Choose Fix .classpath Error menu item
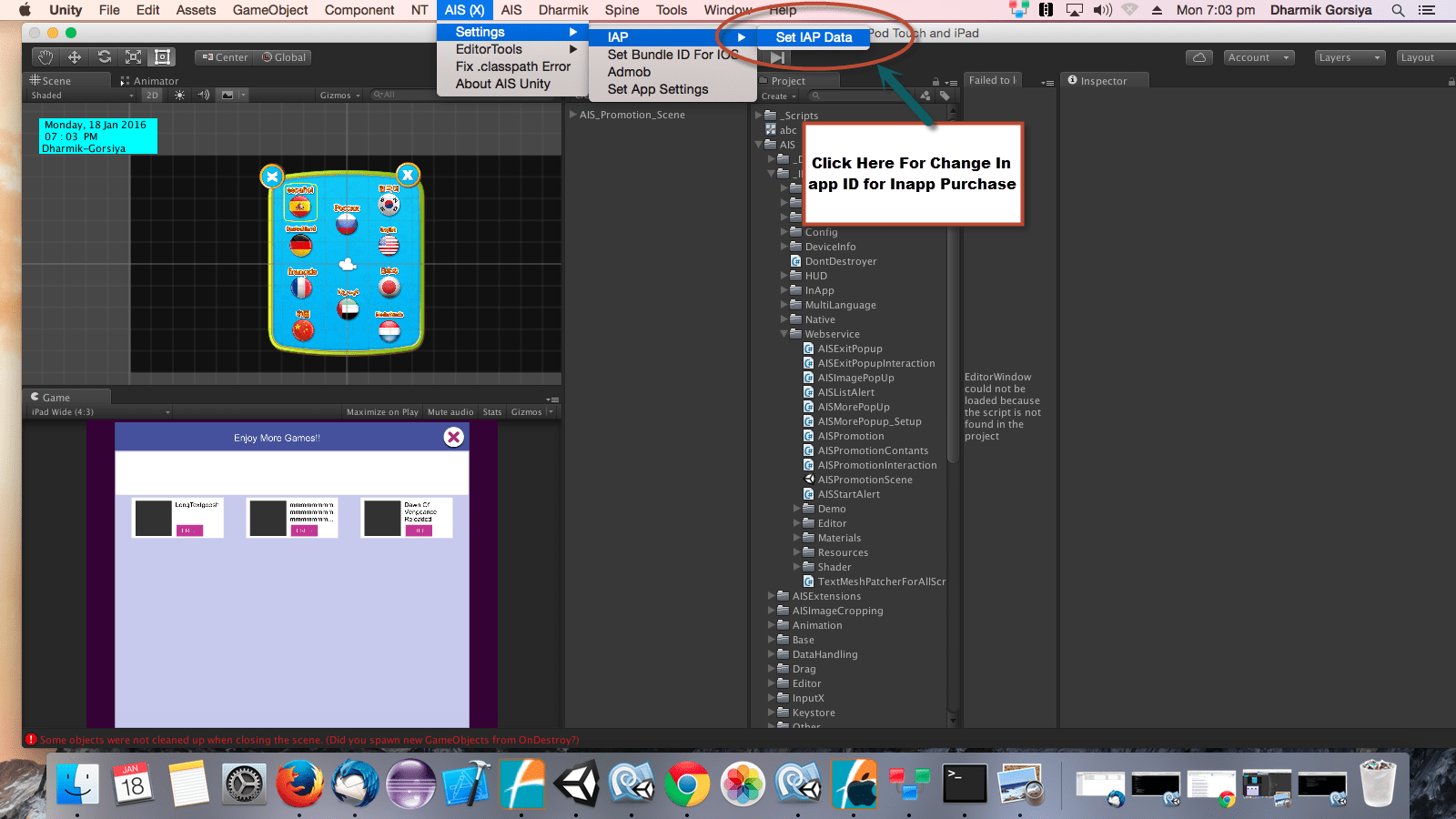The image size is (1456, 819). tap(512, 66)
